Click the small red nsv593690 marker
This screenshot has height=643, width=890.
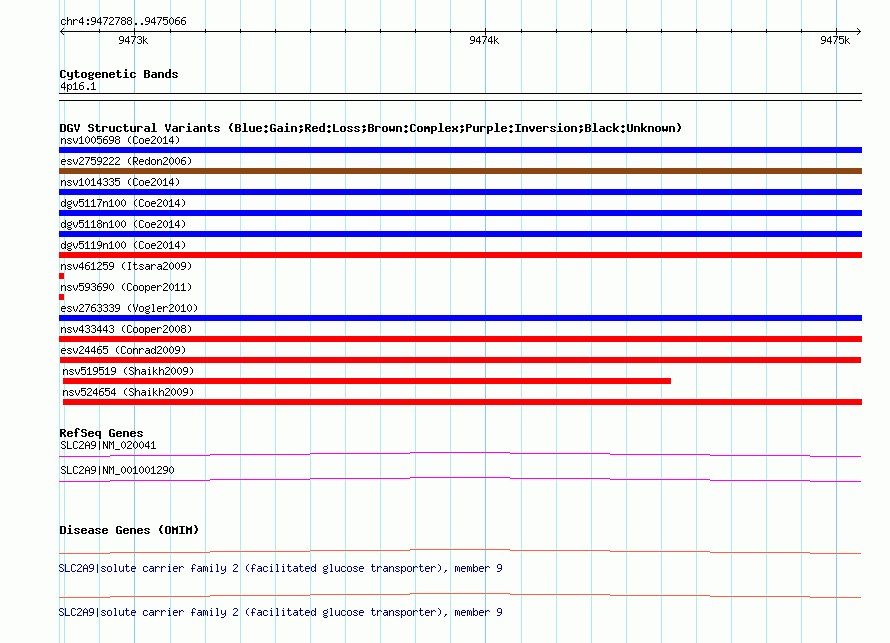61,297
